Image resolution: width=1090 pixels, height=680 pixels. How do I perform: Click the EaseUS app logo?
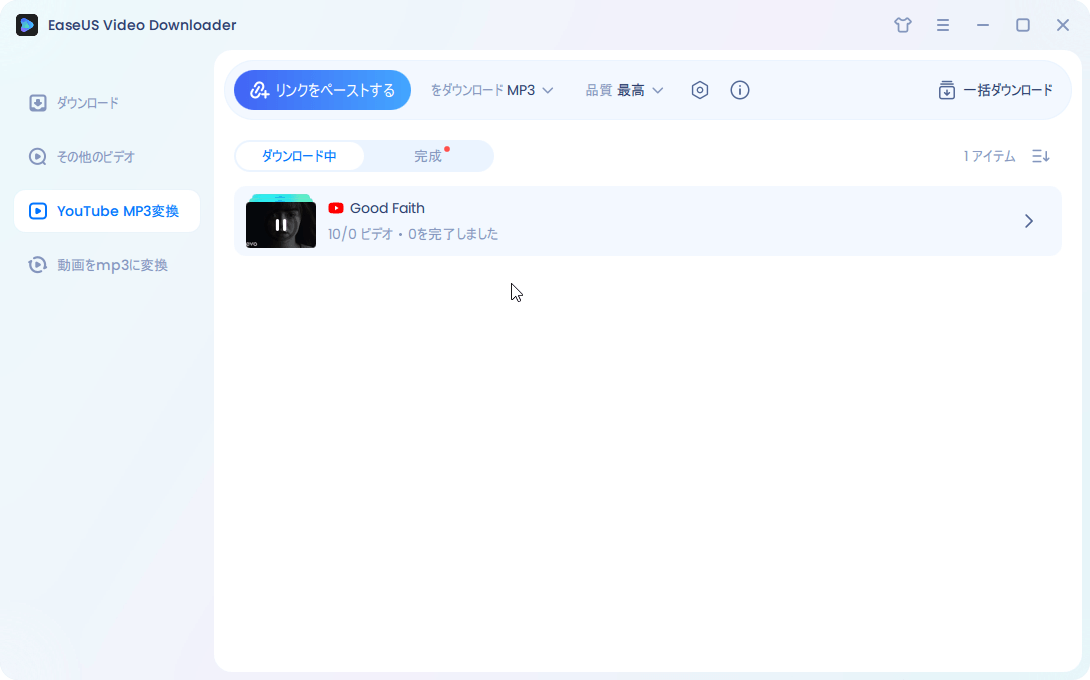click(x=27, y=25)
